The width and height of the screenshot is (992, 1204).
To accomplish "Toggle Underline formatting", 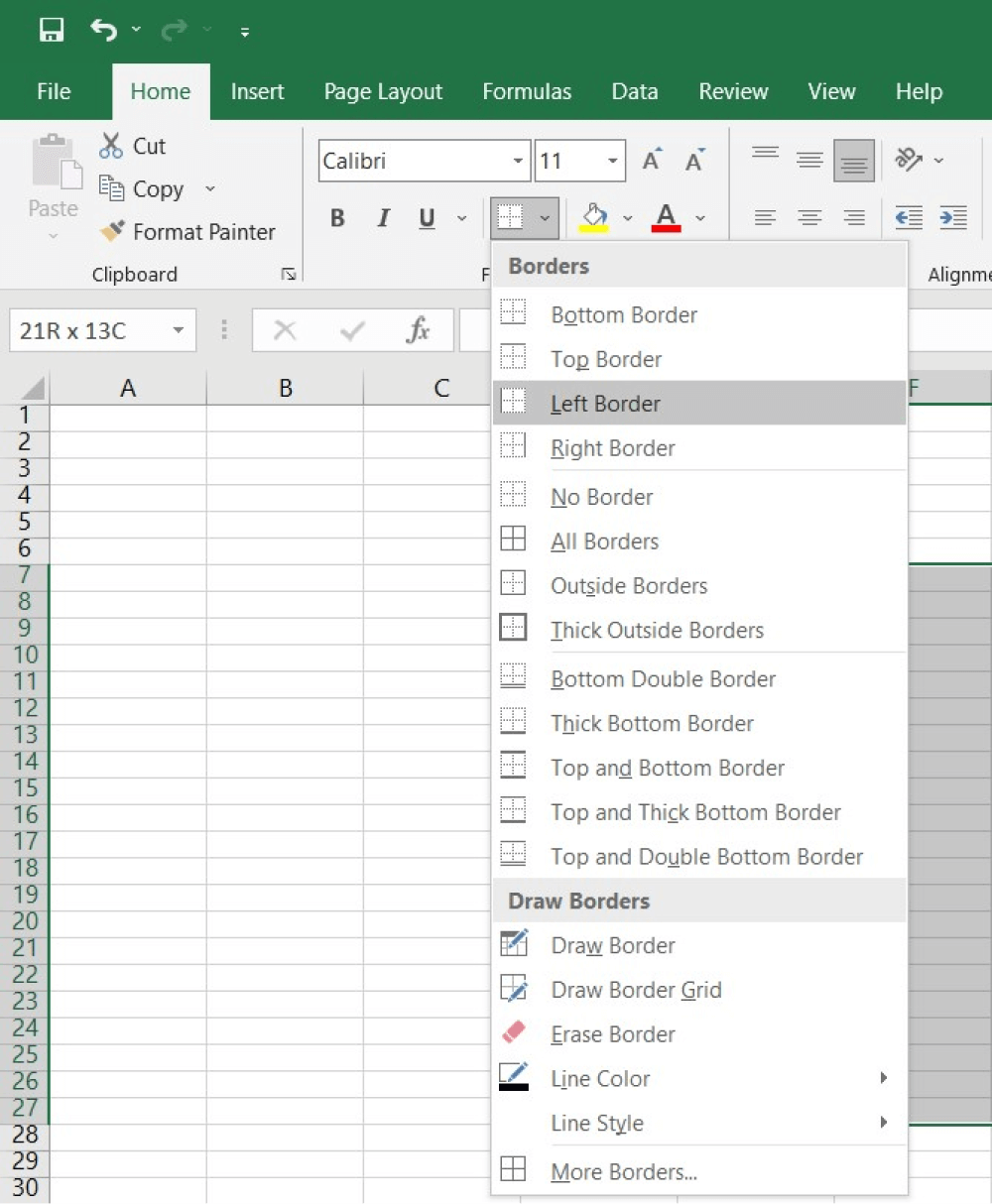I will [x=428, y=218].
